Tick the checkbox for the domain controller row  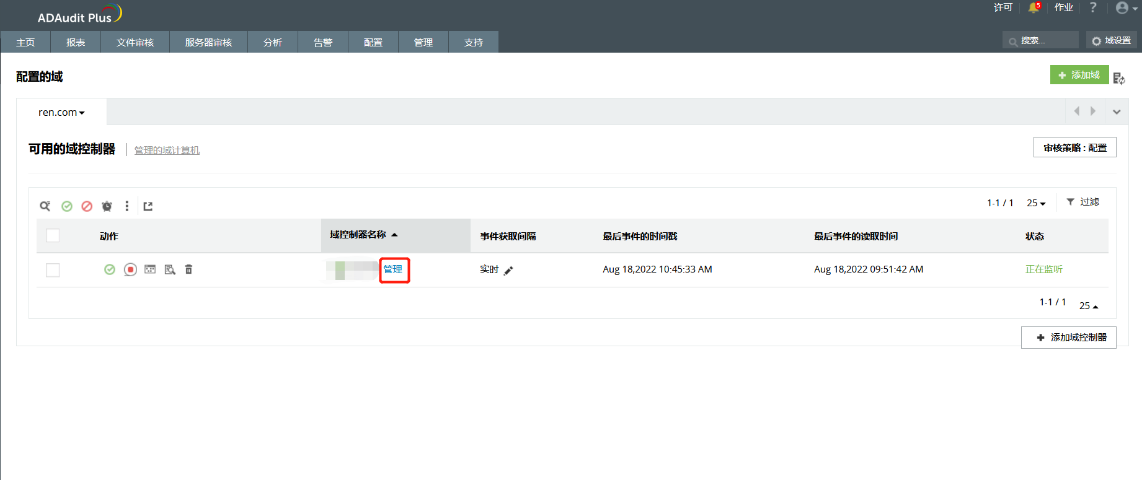tap(53, 270)
